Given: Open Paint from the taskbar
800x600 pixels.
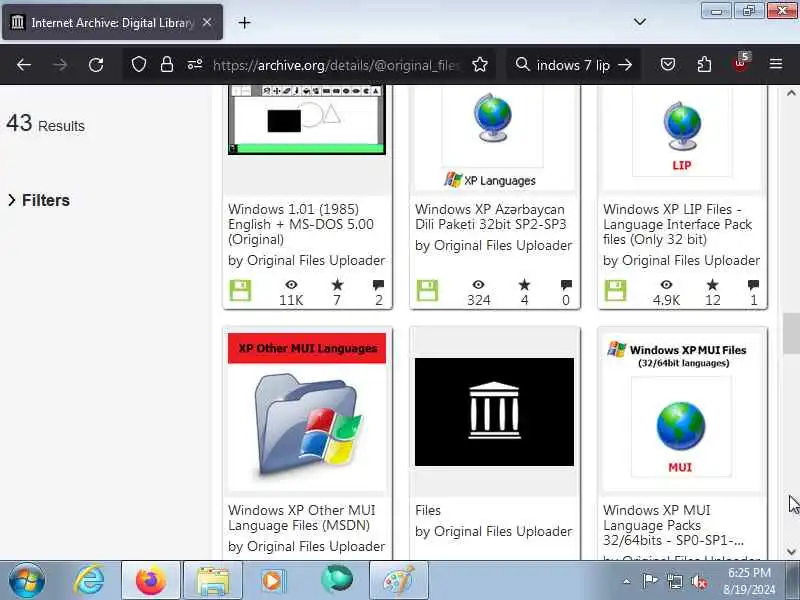Looking at the screenshot, I should click(398, 580).
